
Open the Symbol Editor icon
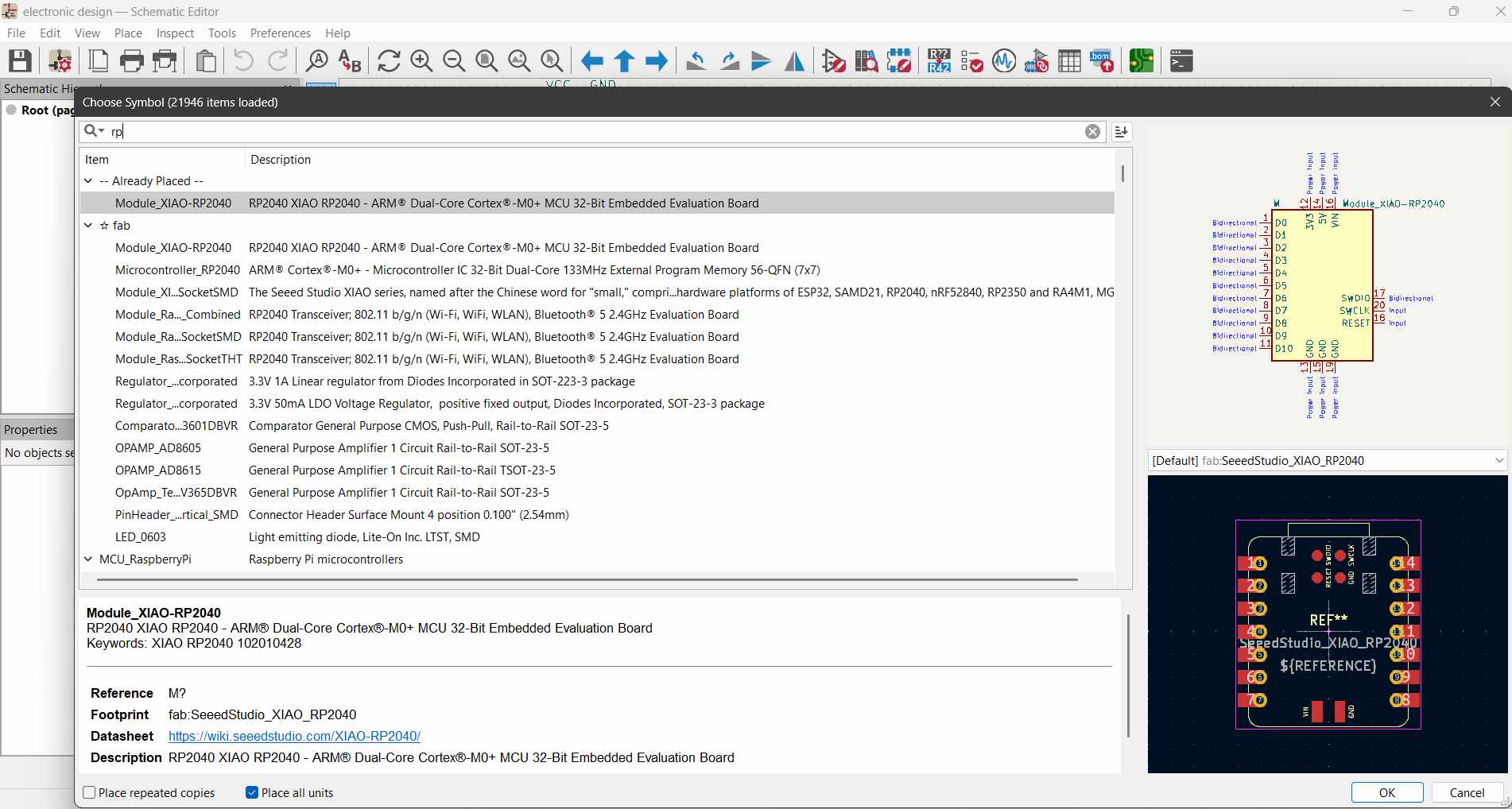tap(834, 61)
